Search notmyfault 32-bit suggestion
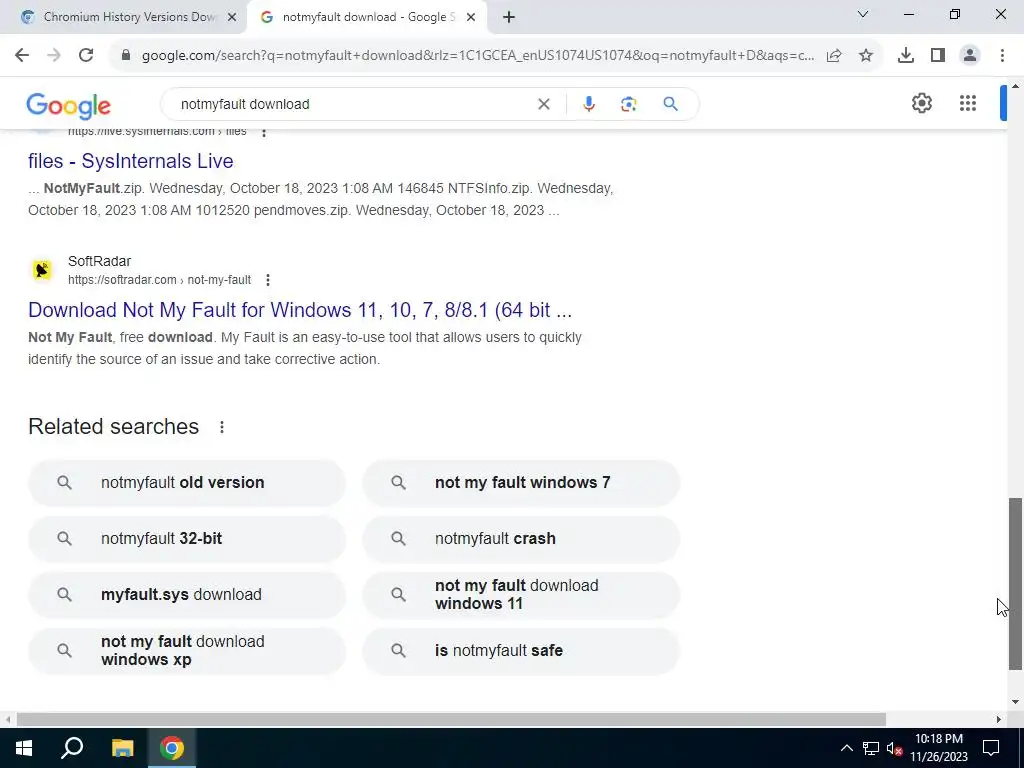The height and width of the screenshot is (768, 1024). pyautogui.click(x=187, y=539)
